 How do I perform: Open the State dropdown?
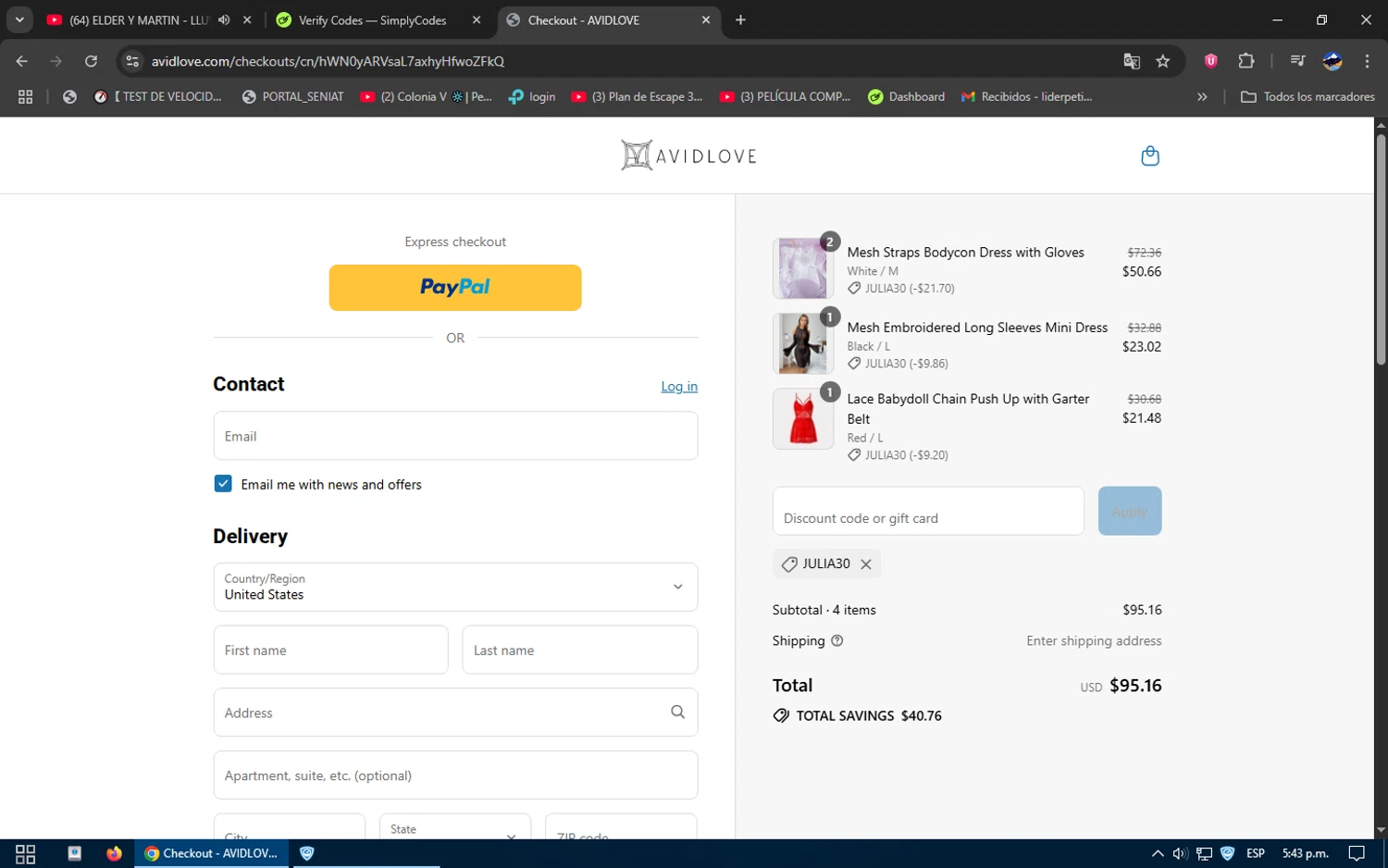[455, 828]
